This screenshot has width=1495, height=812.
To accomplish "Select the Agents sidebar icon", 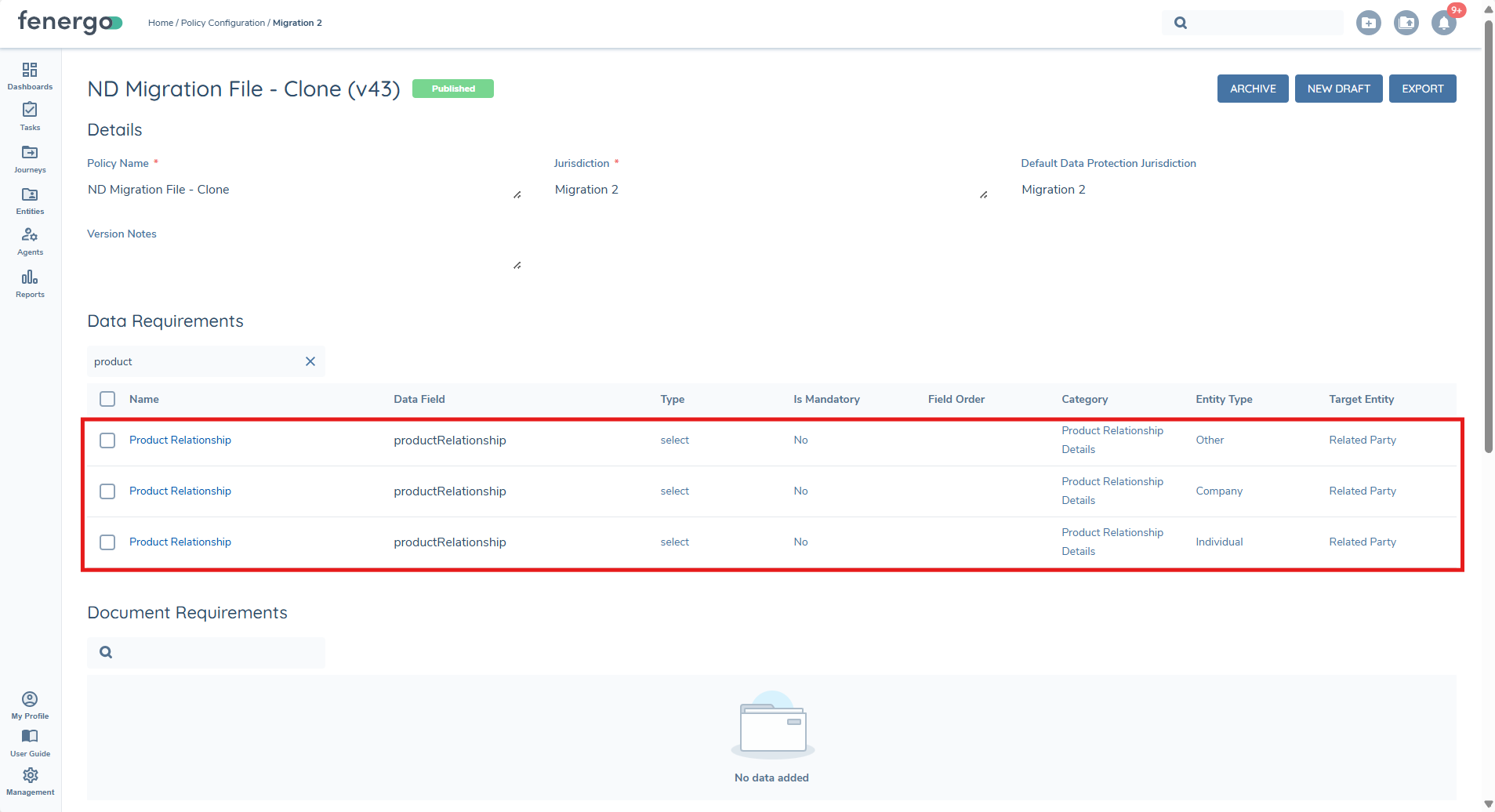I will 30,239.
